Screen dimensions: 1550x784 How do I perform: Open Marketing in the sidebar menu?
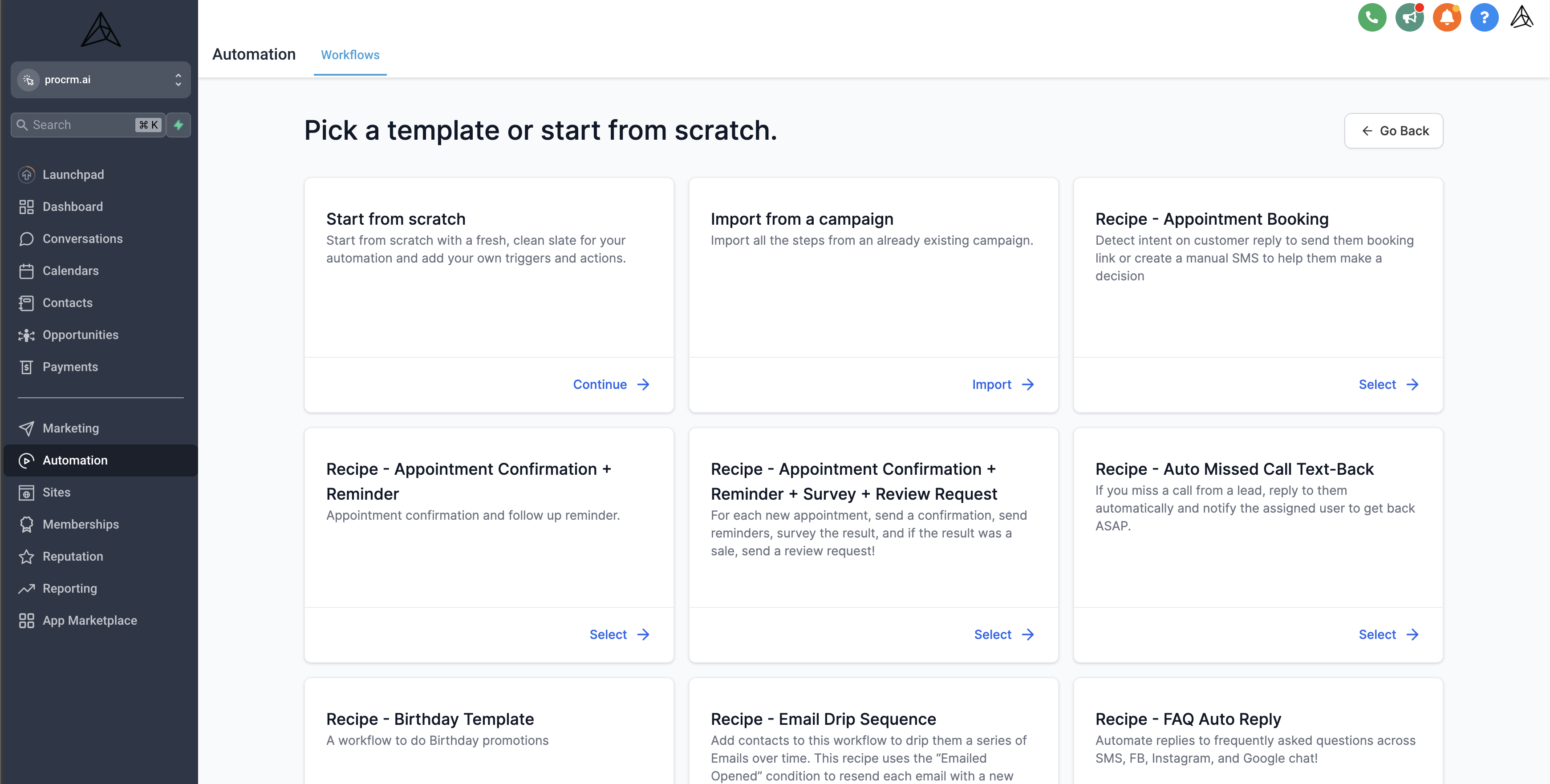(70, 428)
